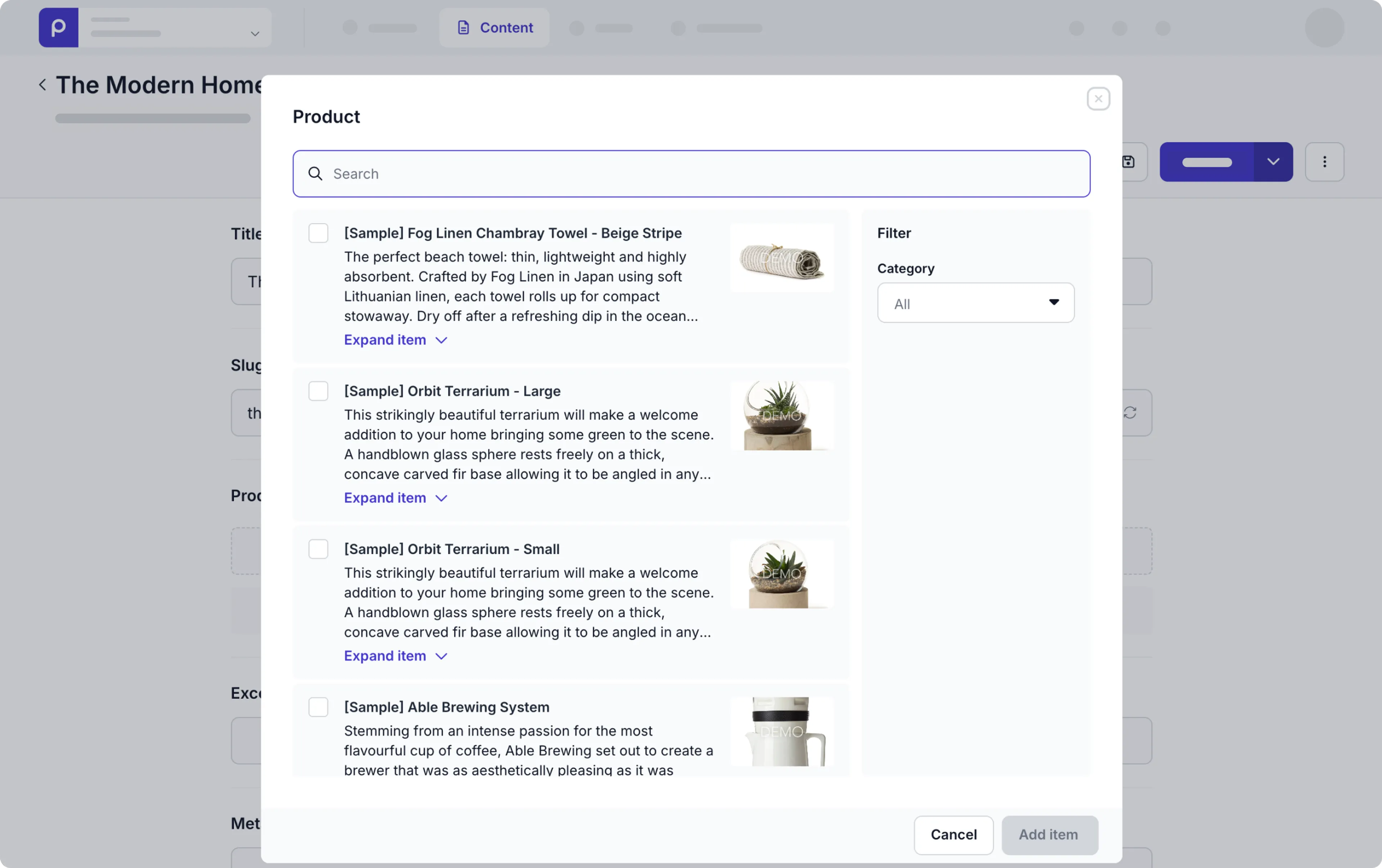Open the three-dot kebab menu
1382x868 pixels.
[1325, 162]
